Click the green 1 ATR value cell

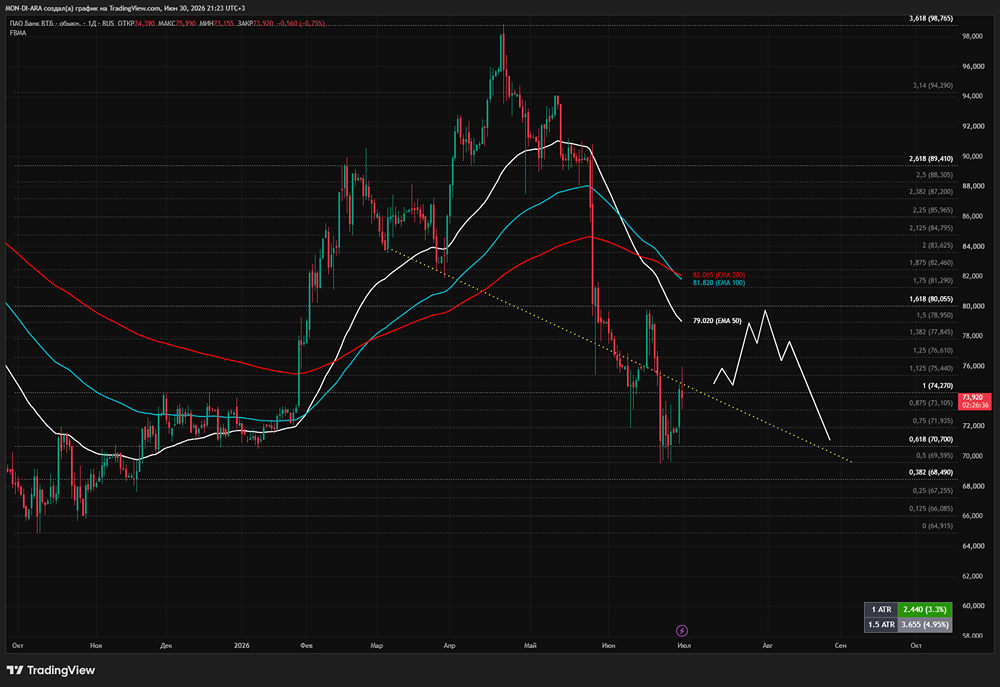click(925, 609)
